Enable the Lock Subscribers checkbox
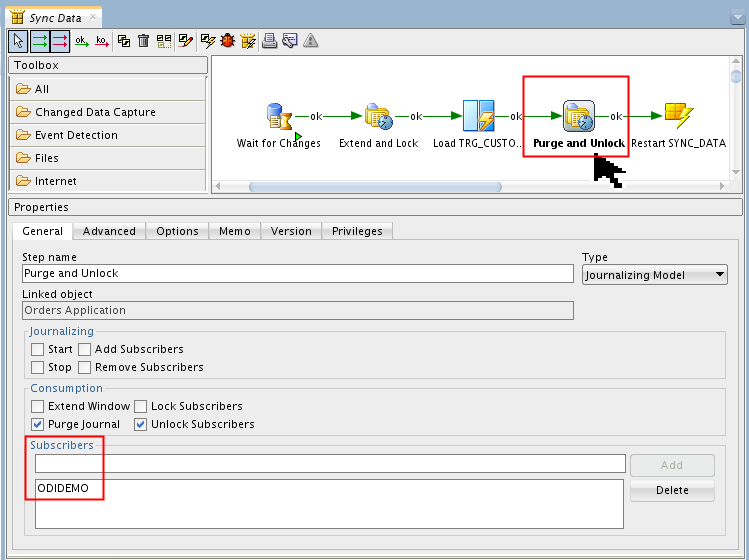Image resolution: width=749 pixels, height=560 pixels. click(x=140, y=406)
